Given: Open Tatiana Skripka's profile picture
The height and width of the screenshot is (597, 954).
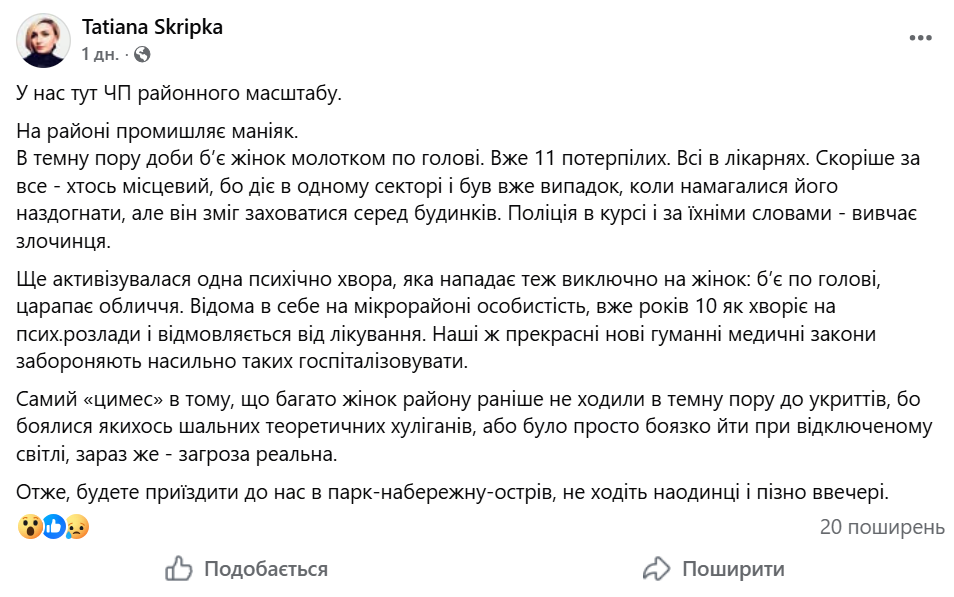Looking at the screenshot, I should coord(44,41).
